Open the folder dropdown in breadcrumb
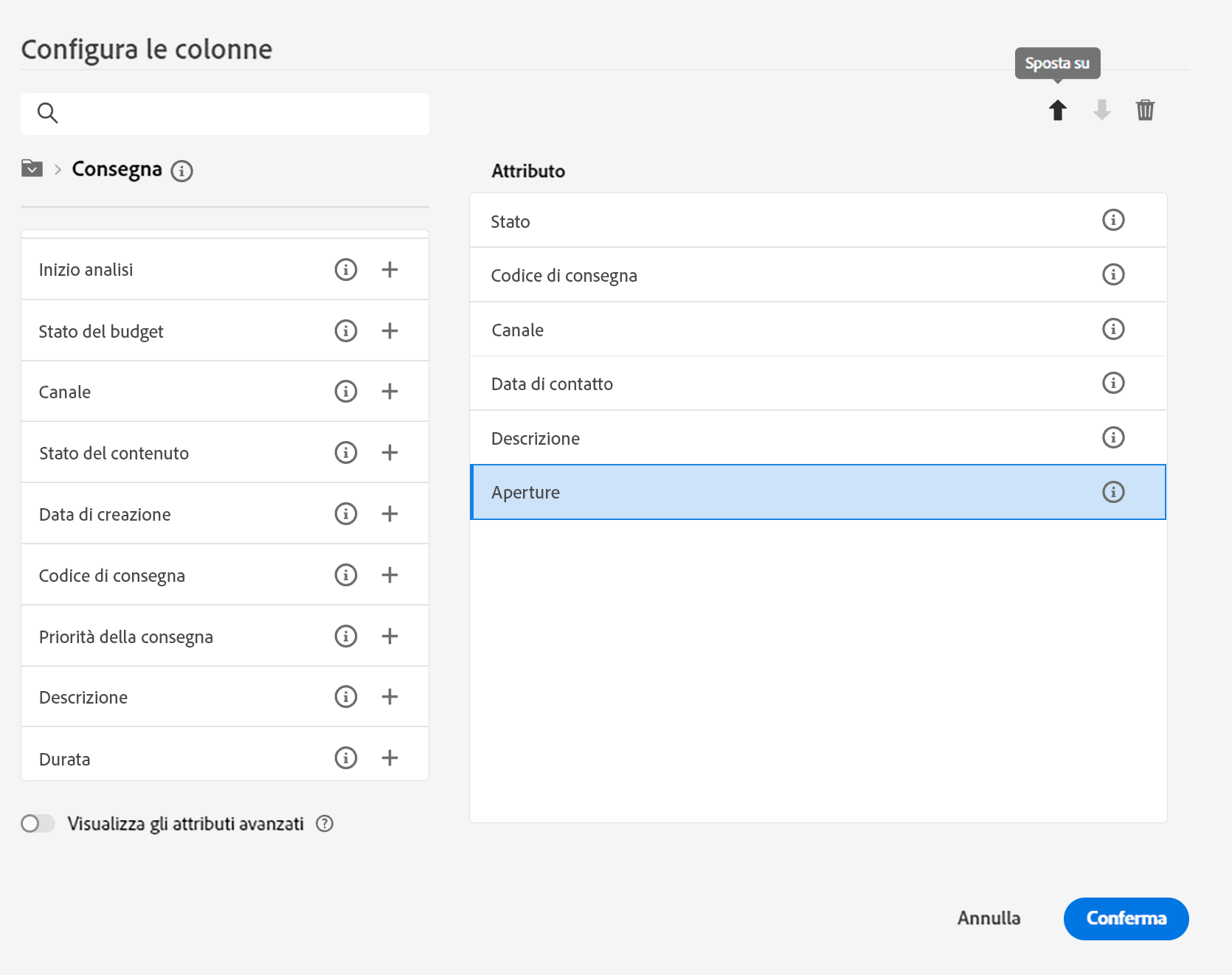Viewport: 1232px width, 975px height. (x=32, y=169)
